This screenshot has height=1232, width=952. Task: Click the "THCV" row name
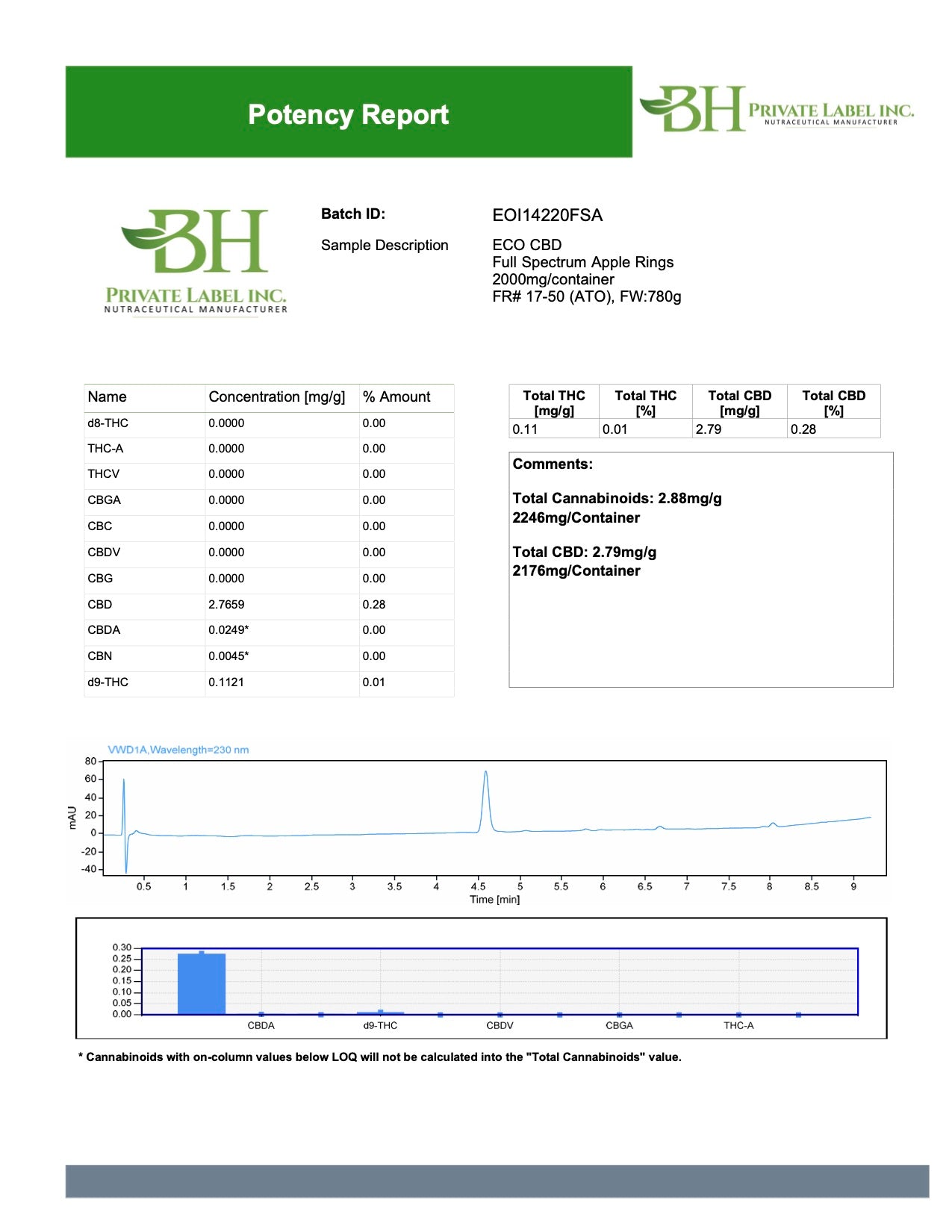[x=103, y=473]
